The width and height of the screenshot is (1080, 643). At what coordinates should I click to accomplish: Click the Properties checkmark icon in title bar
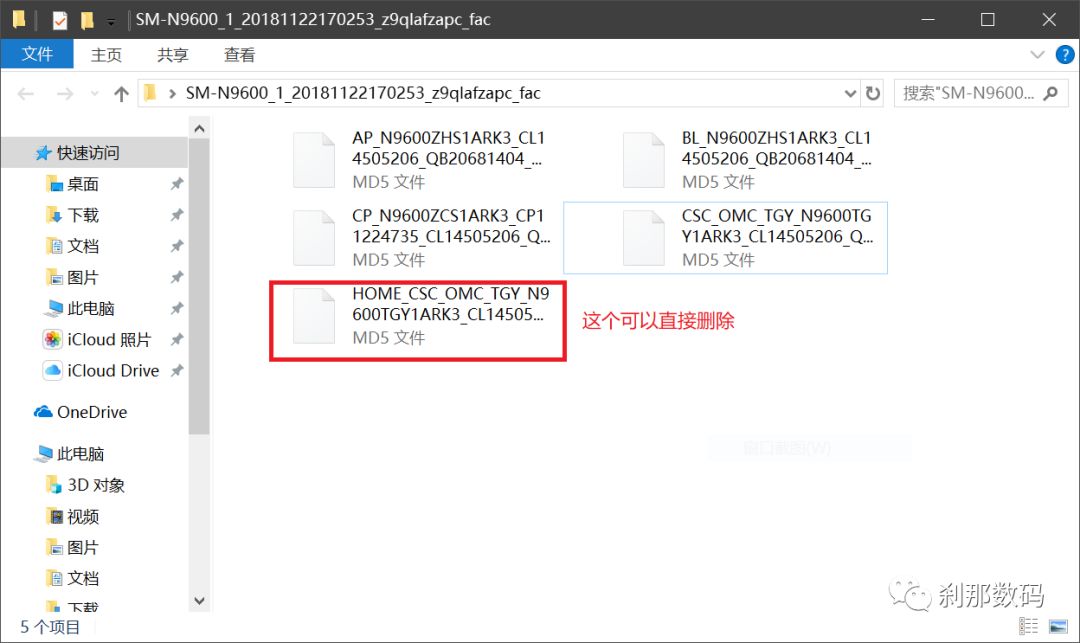60,20
